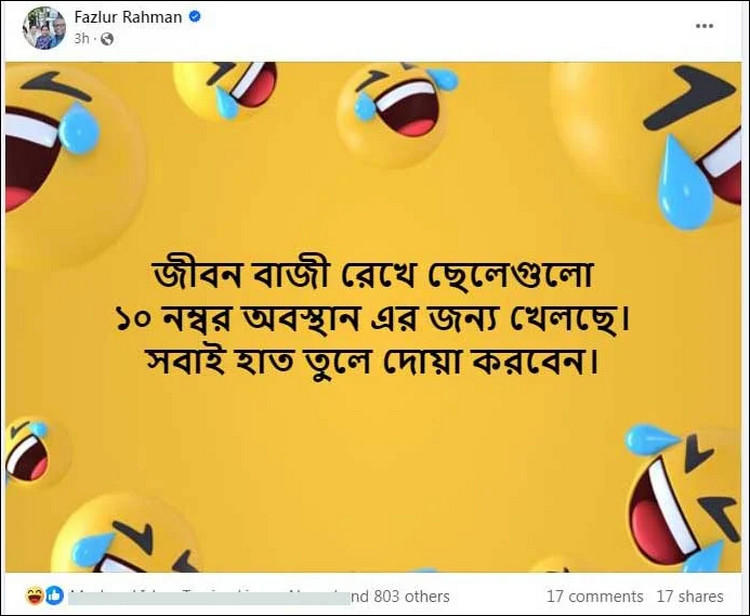
Task: Click the tilted laughing emoji showing red tongue
Action: click(684, 497)
